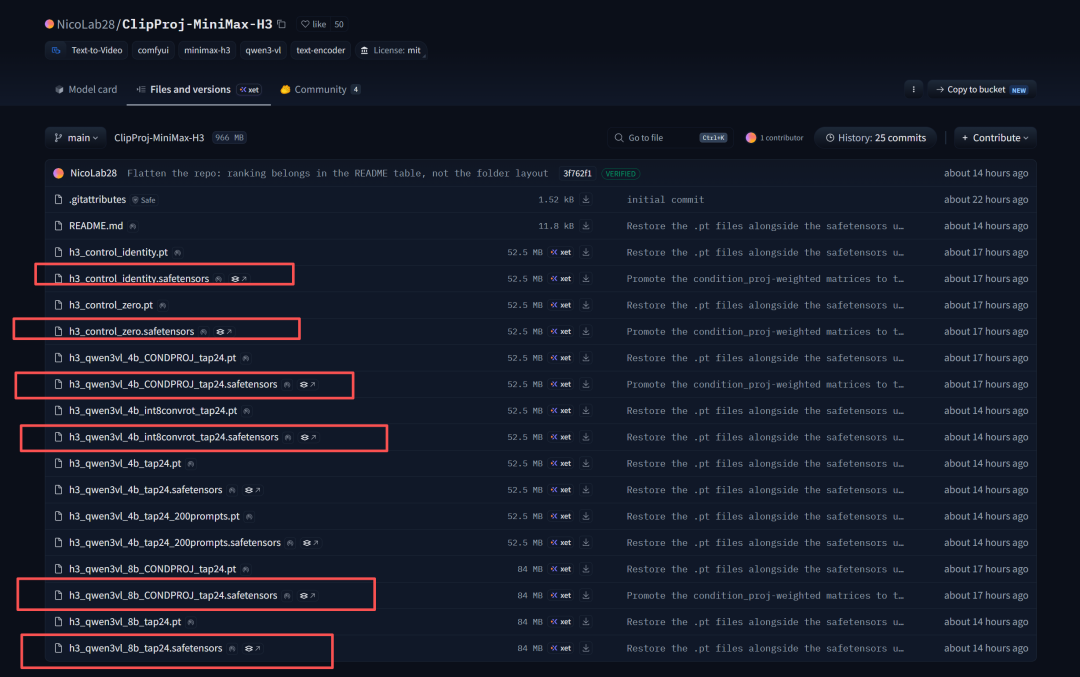Image resolution: width=1080 pixels, height=677 pixels.
Task: Open h3_qwen3vl_4b_int8convrot_tap24.pt file
Action: point(153,410)
